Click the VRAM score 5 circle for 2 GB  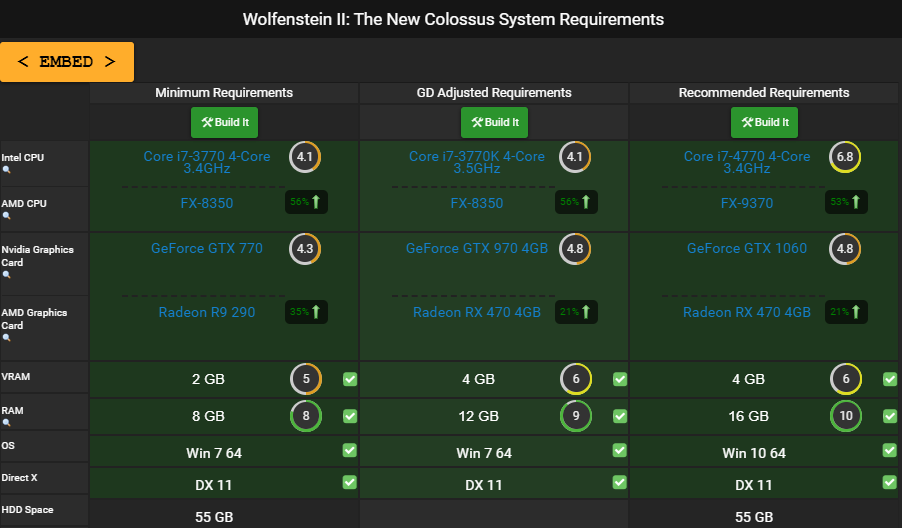[306, 378]
